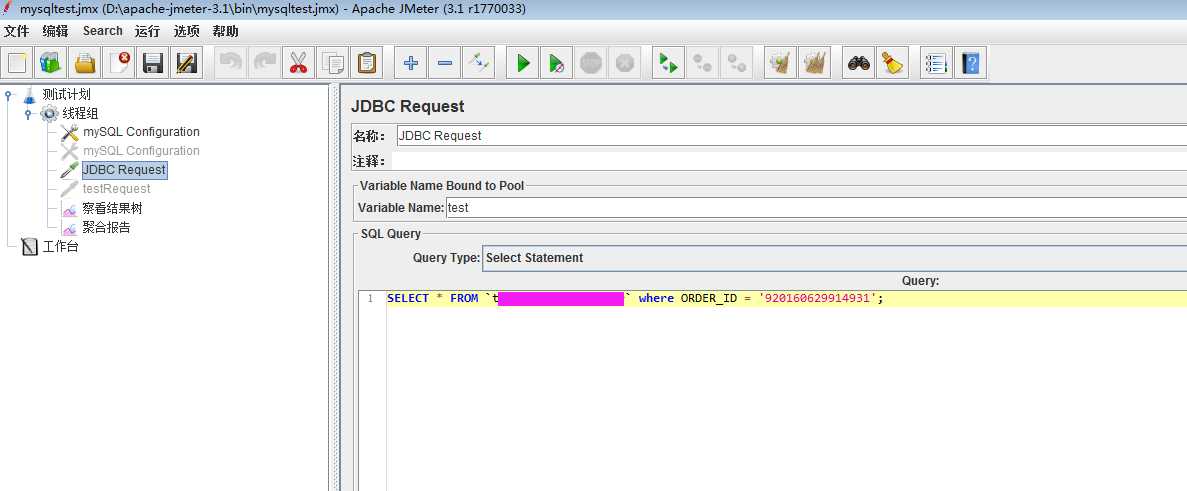Collapse all nodes with minus icon
This screenshot has width=1187, height=491.
click(444, 63)
